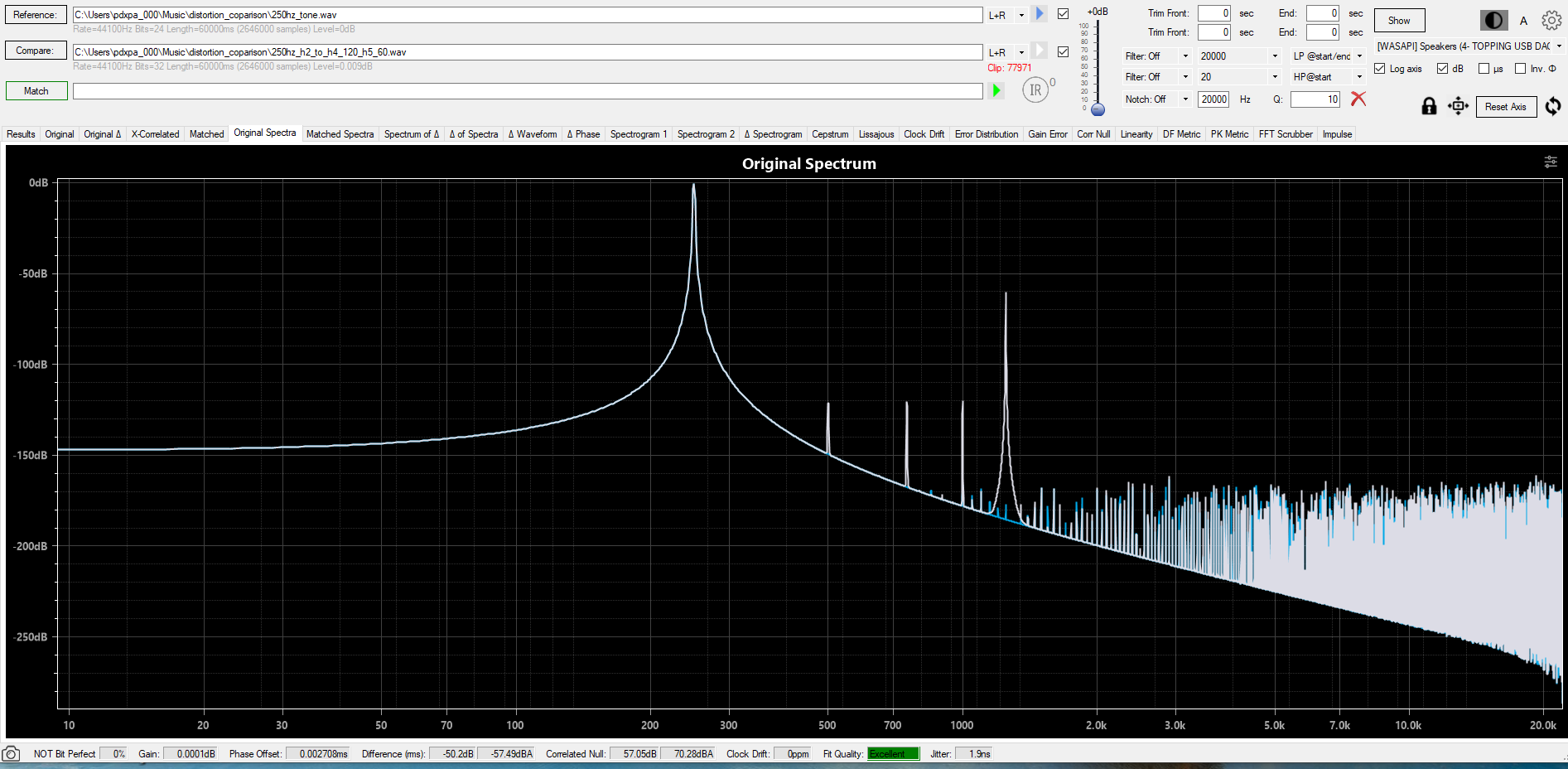Play the compare track with white arrow
This screenshot has height=769, width=1568.
1040,51
